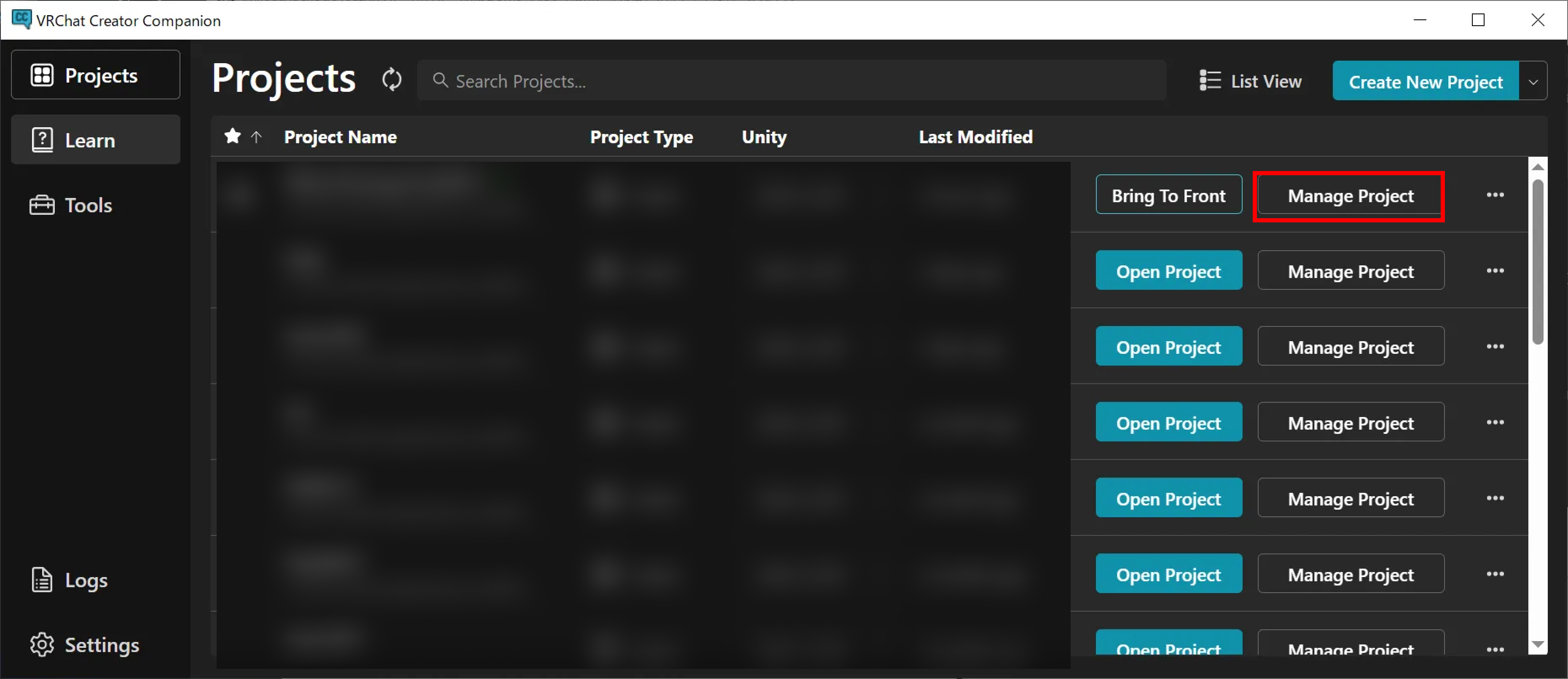Focus the Search Projects input field
The image size is (1568, 679).
pos(791,80)
